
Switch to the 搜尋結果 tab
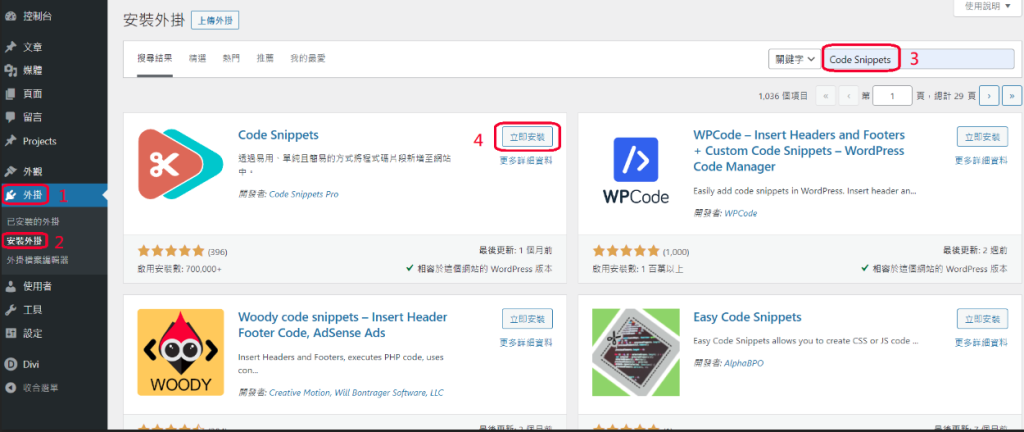(x=155, y=58)
